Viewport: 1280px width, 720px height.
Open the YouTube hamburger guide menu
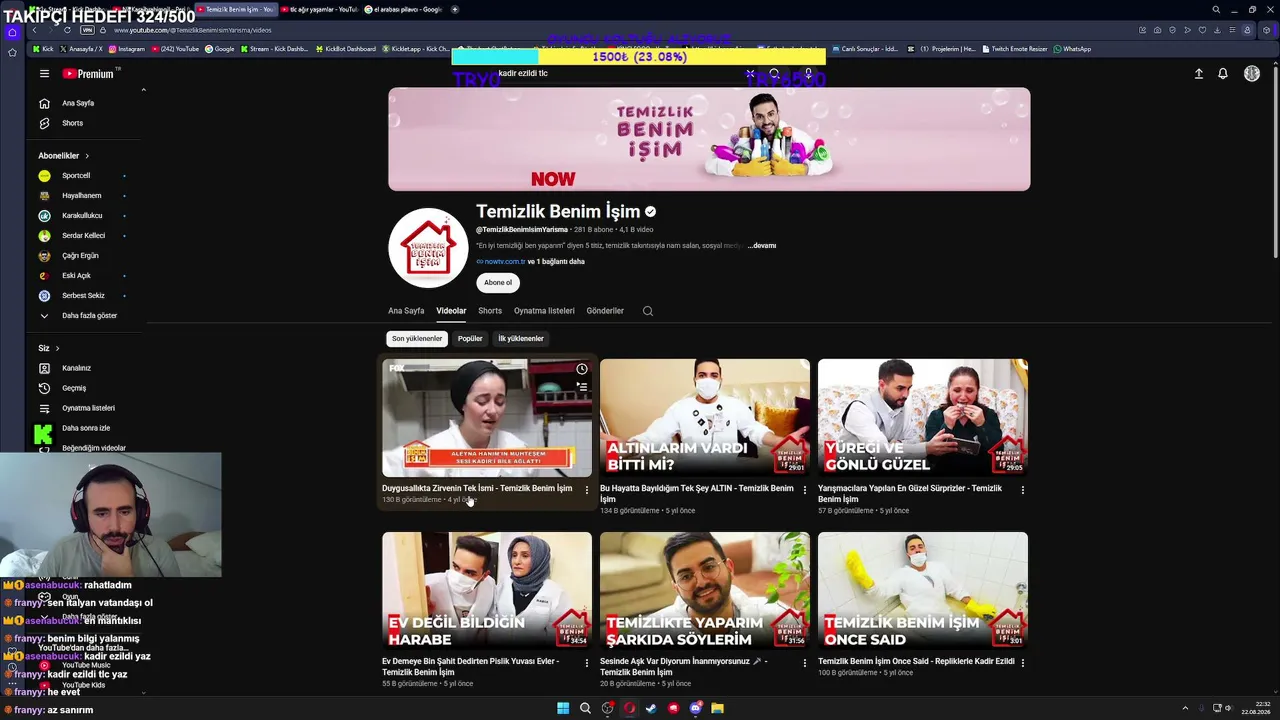[44, 73]
